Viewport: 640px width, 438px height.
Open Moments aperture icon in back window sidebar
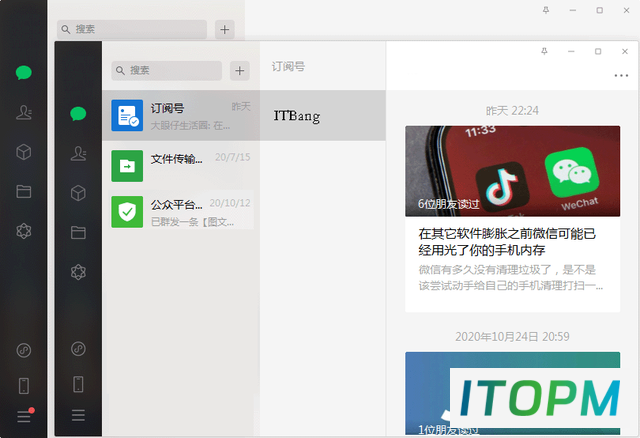point(24,231)
